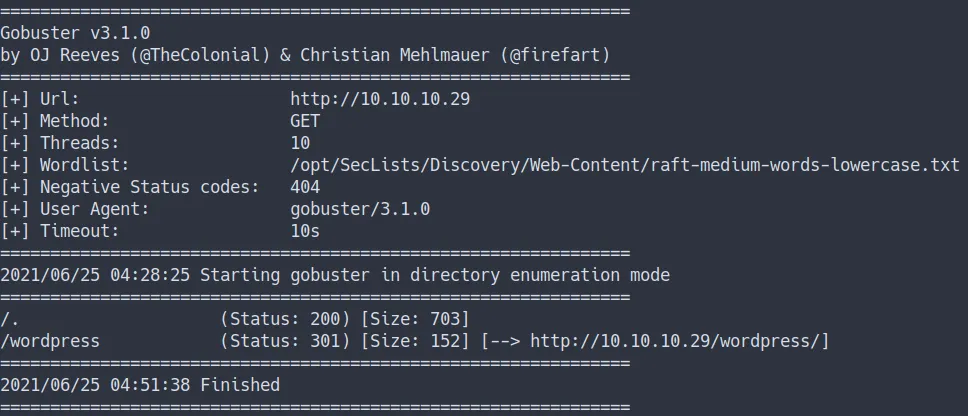Click the raft-medium-words-lowercase.txt wordlist path
The image size is (968, 416).
(x=624, y=165)
